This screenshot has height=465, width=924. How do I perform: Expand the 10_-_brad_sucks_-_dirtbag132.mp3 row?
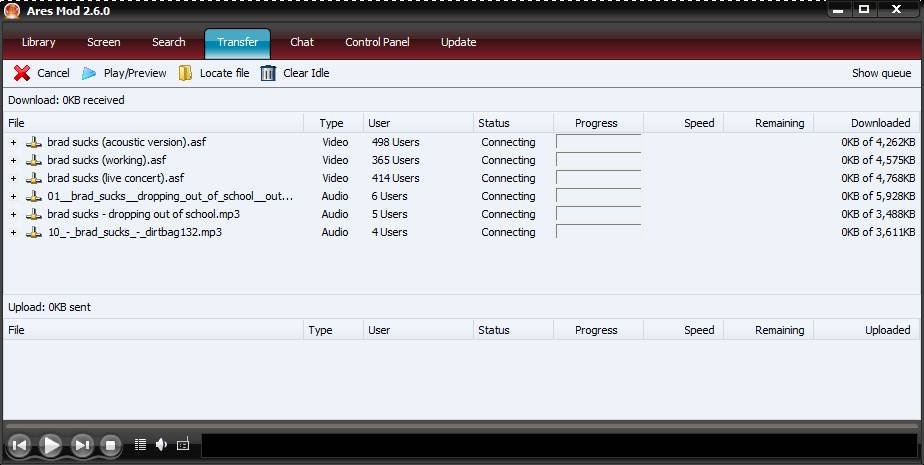pos(14,232)
